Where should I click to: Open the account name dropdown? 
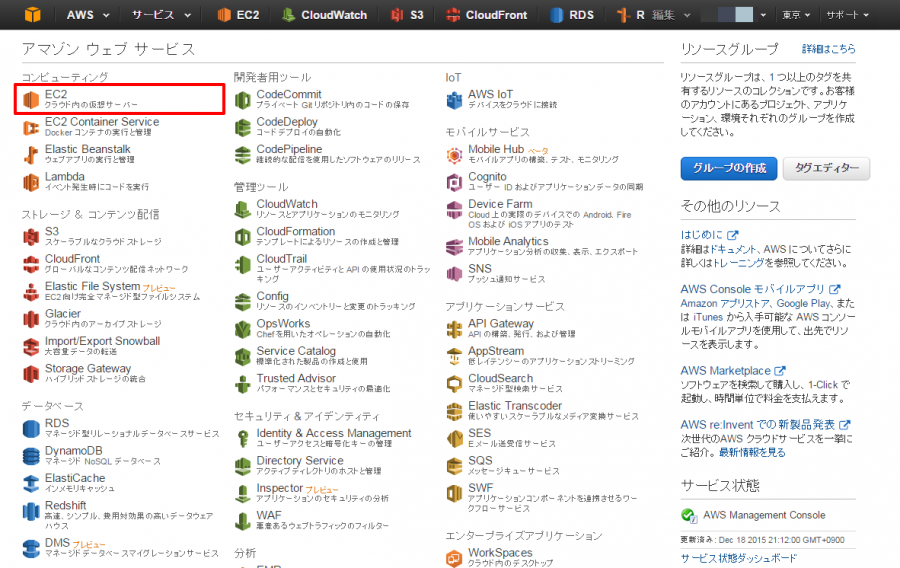pos(734,15)
